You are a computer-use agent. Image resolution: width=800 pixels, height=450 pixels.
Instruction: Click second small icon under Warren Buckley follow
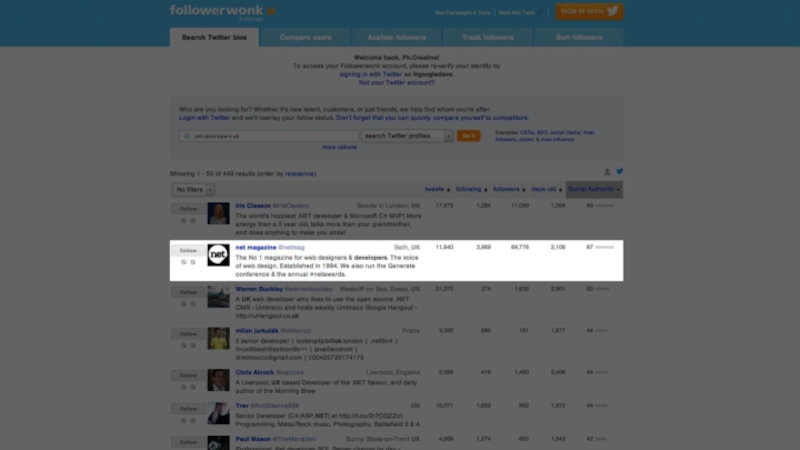[193, 304]
